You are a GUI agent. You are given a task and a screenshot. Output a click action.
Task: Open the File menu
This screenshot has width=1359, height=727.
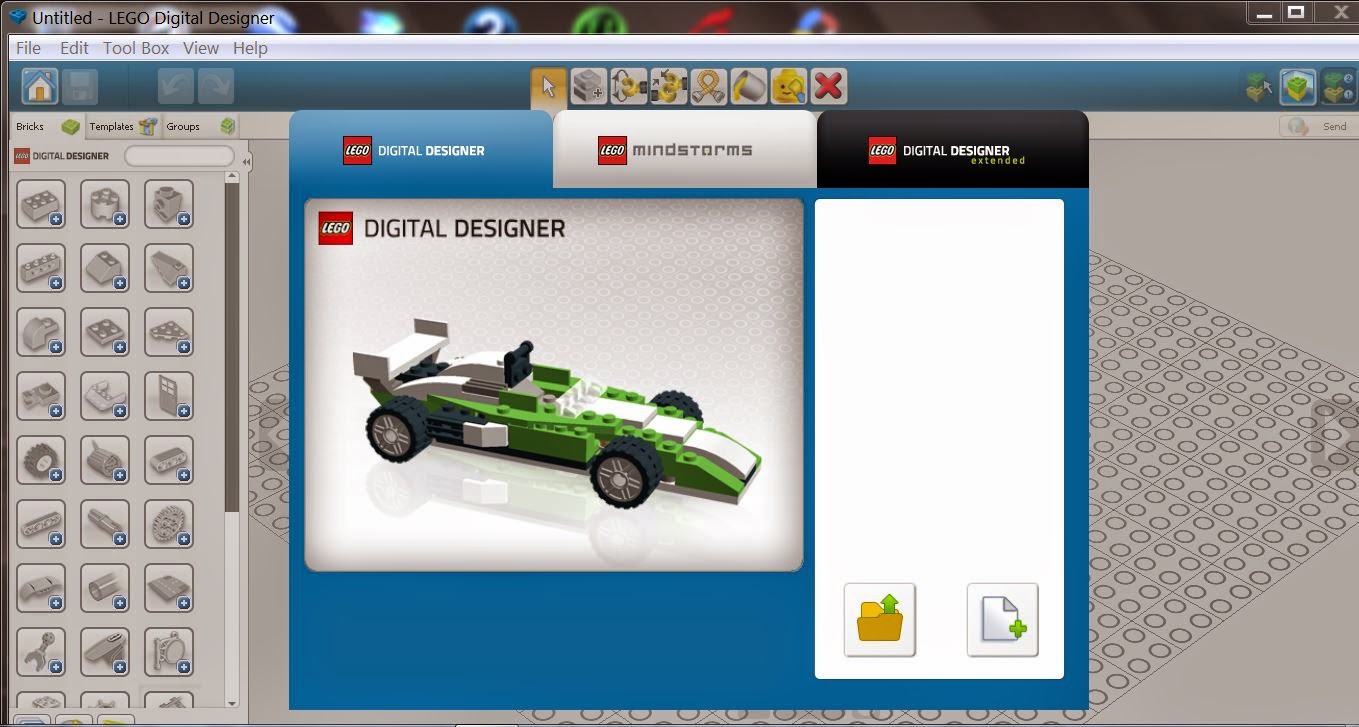point(28,48)
